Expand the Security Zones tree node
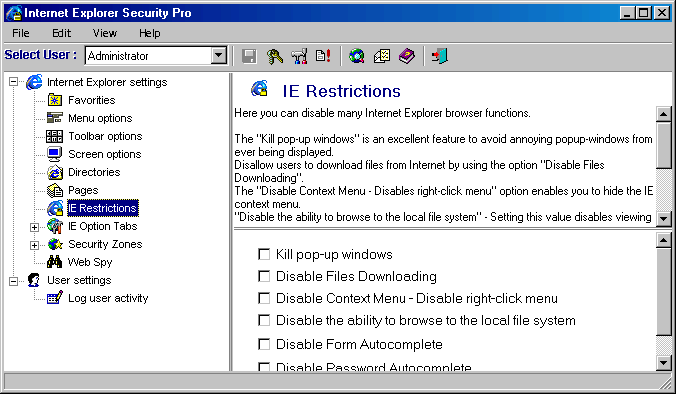Image resolution: width=676 pixels, height=394 pixels. click(x=34, y=245)
